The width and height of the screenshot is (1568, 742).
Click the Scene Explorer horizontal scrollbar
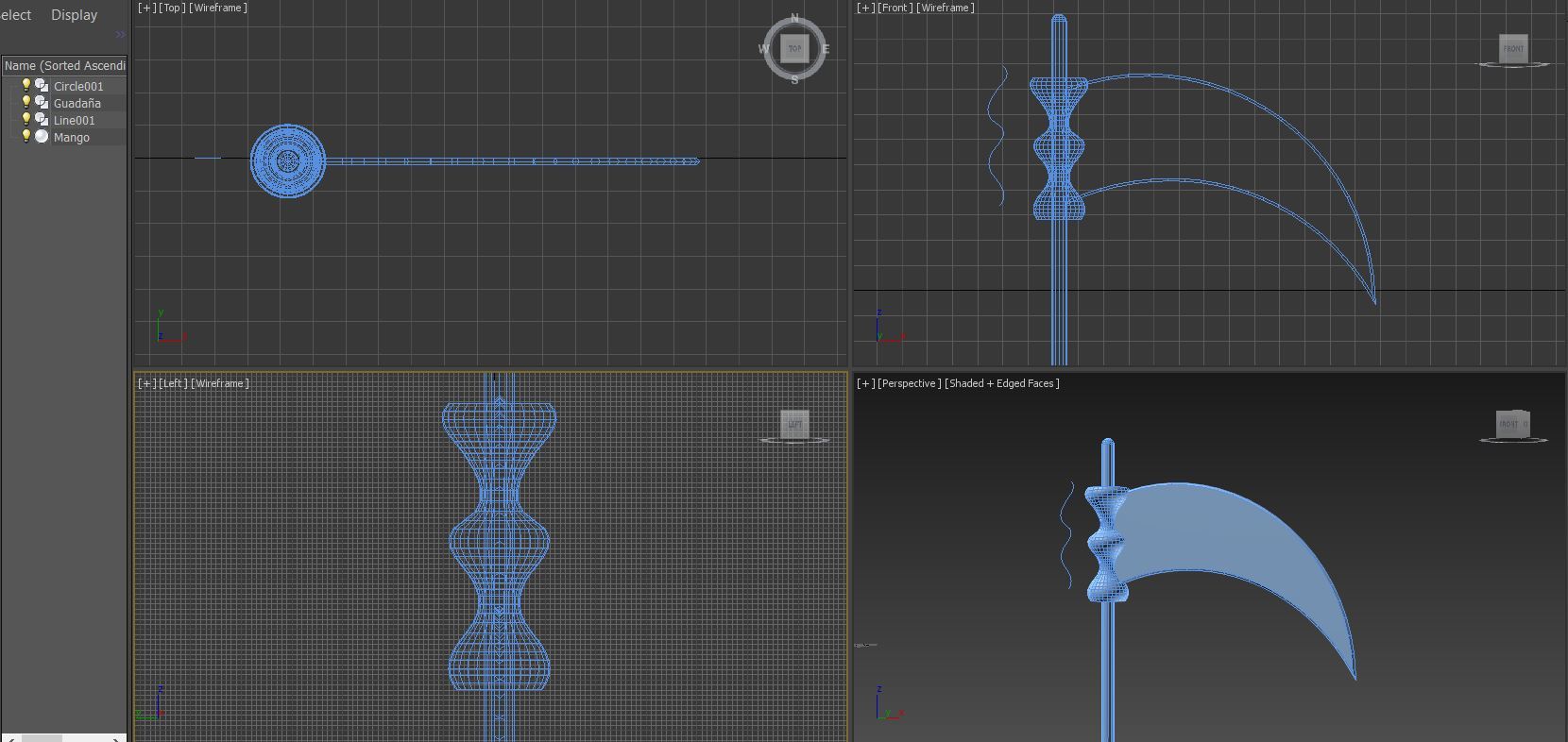[x=42, y=737]
